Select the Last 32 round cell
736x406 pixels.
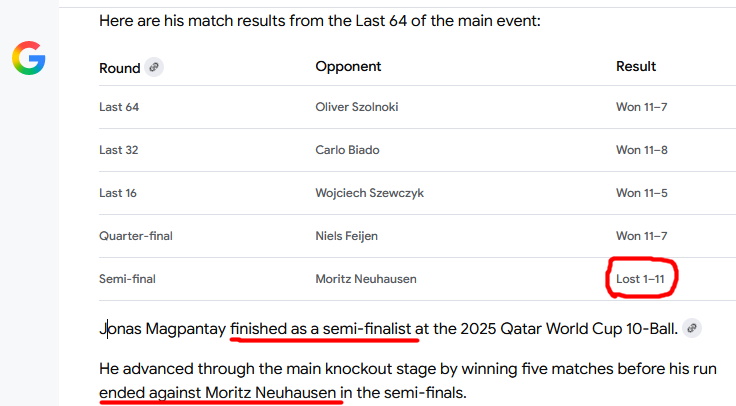click(x=119, y=151)
